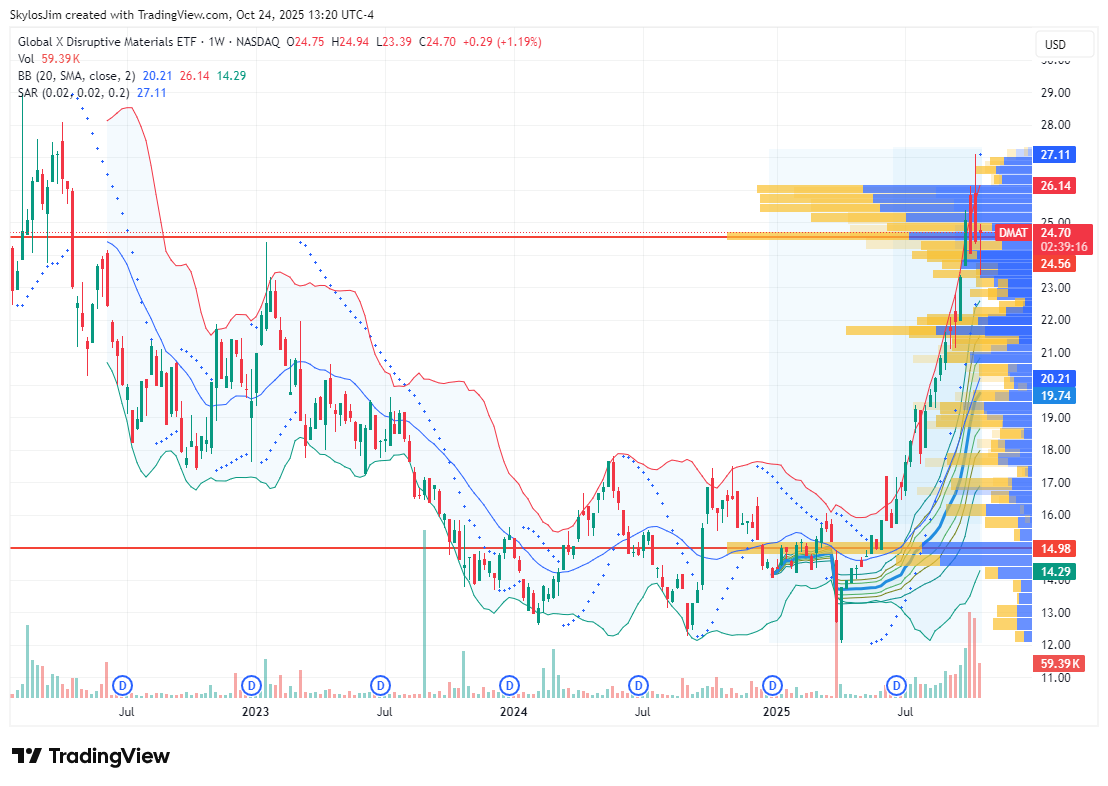
Task: Click the 21.00 tick on price axis
Action: pyautogui.click(x=1055, y=353)
